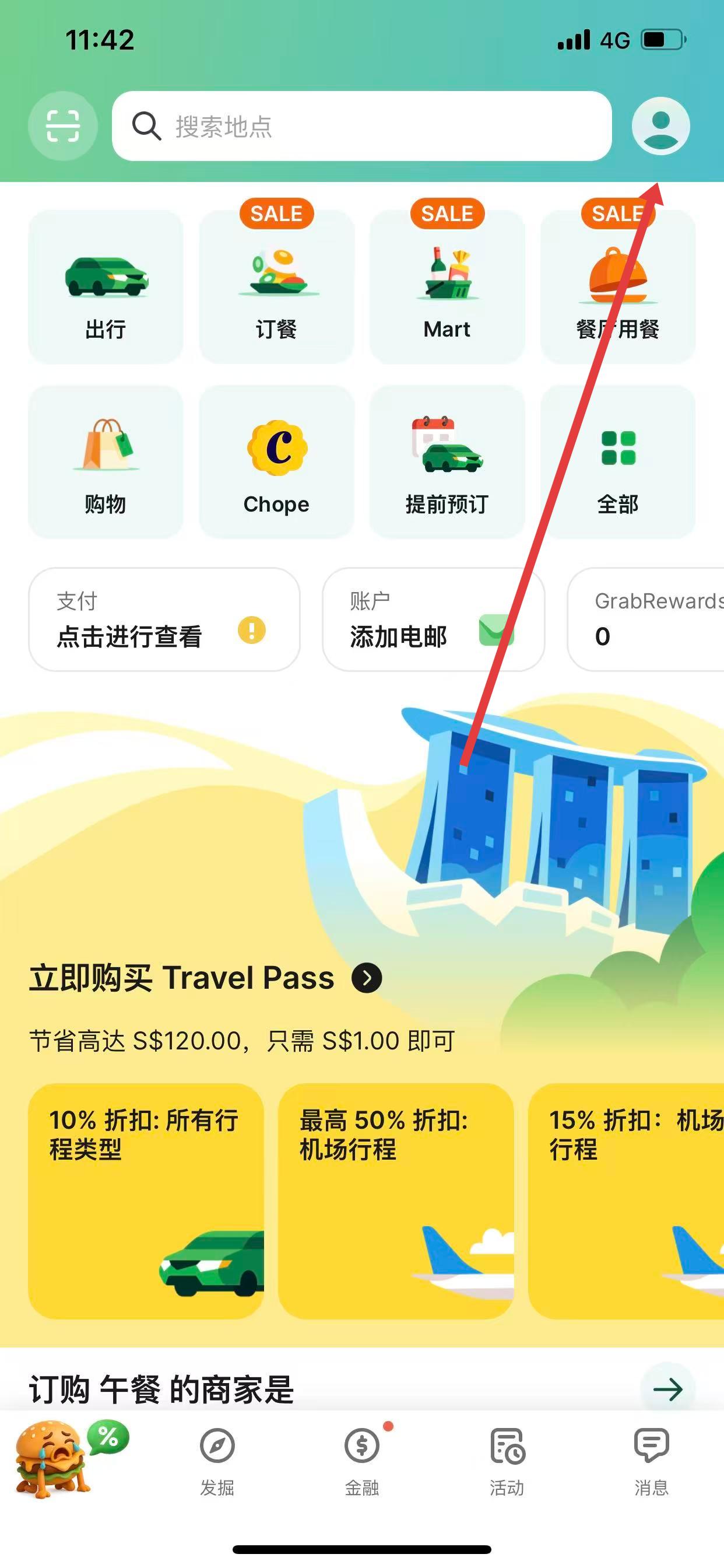Open the Chope service tile
The width and height of the screenshot is (724, 1568).
[276, 461]
